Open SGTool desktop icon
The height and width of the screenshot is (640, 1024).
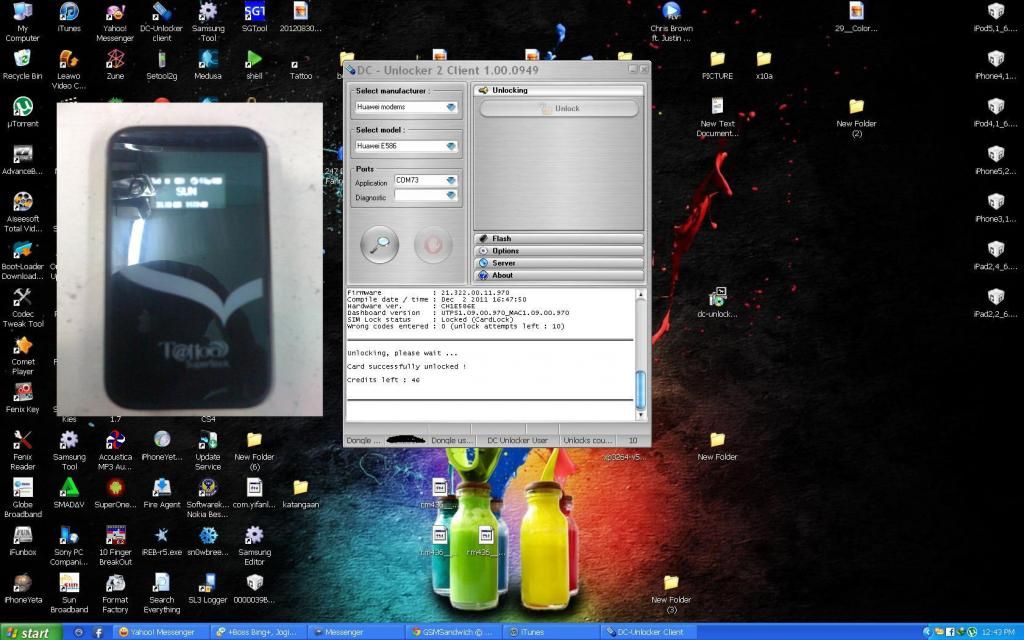click(254, 18)
